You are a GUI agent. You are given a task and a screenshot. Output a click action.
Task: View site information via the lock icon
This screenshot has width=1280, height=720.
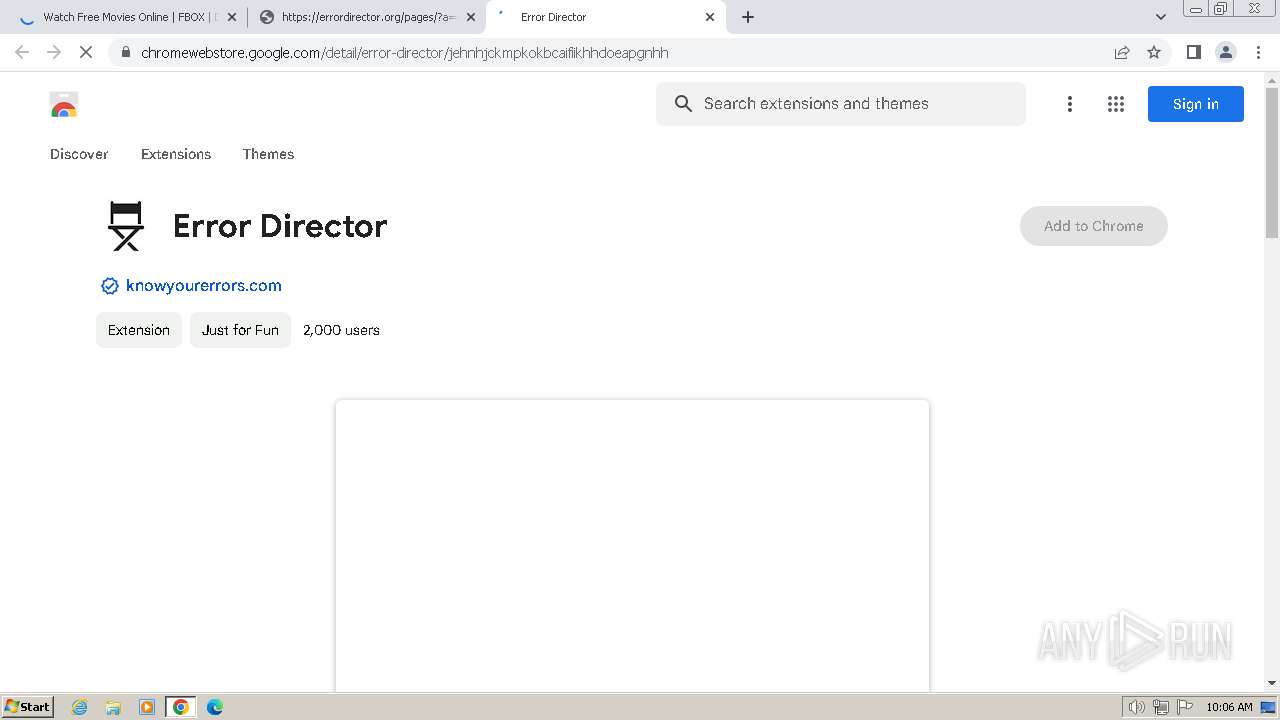(x=125, y=53)
